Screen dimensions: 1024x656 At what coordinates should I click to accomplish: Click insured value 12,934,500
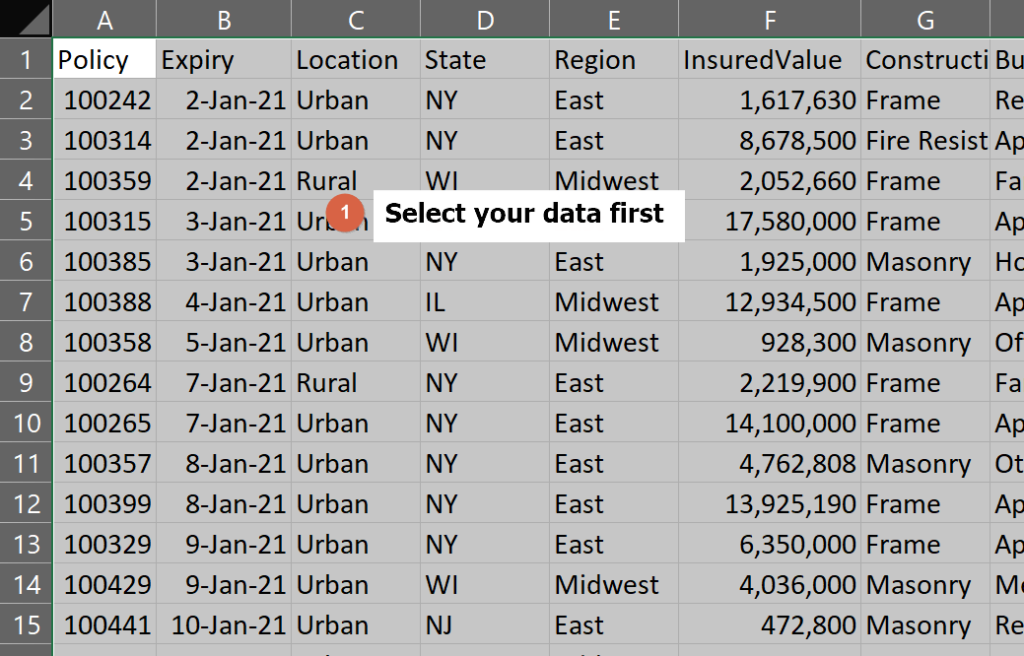pyautogui.click(x=769, y=301)
